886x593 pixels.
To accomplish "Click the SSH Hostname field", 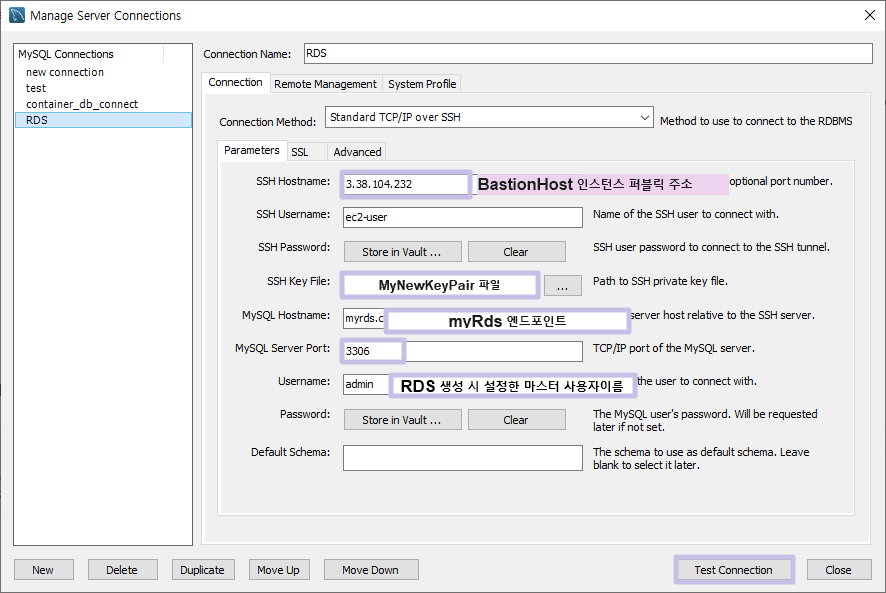I will coord(406,184).
